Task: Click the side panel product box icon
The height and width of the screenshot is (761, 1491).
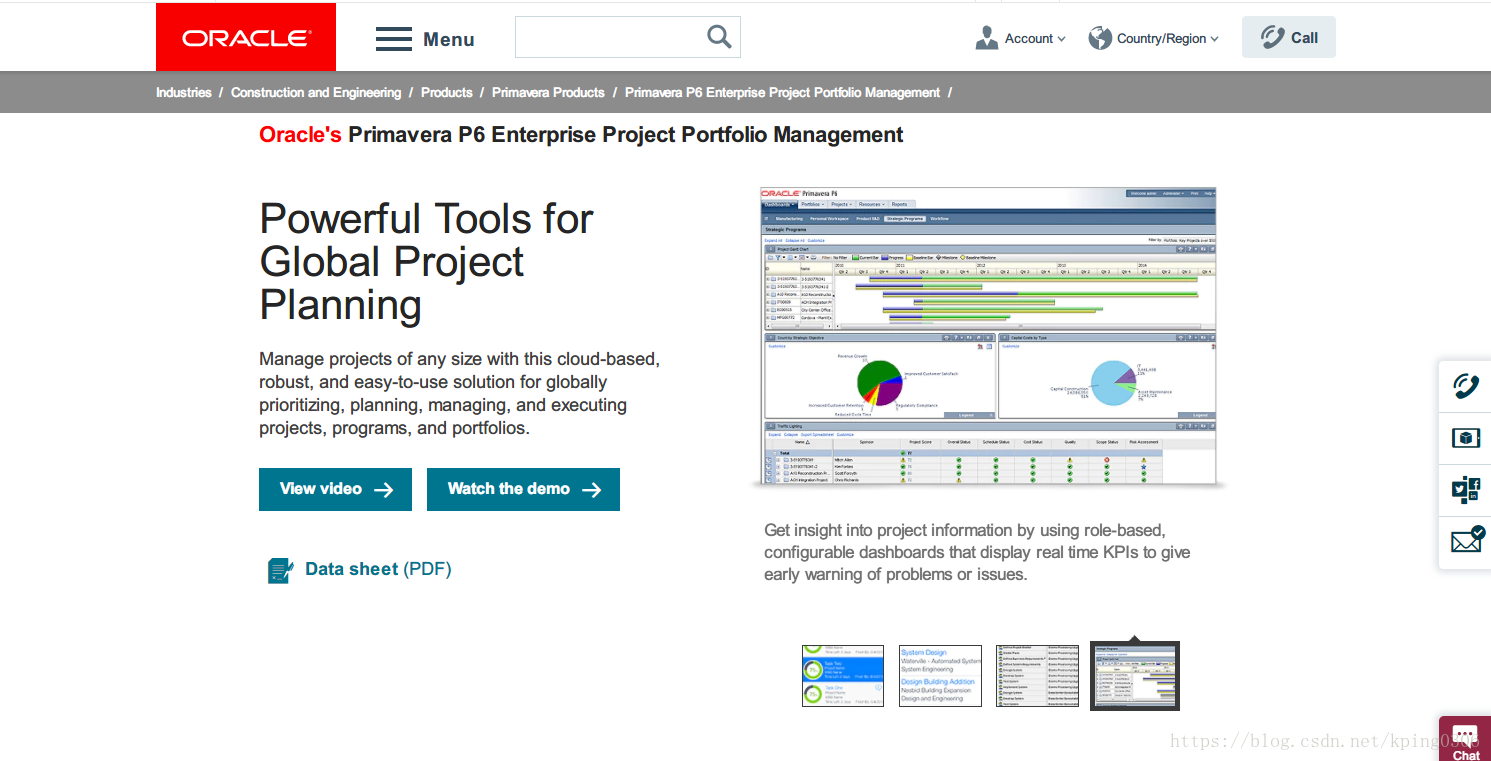Action: (1466, 438)
